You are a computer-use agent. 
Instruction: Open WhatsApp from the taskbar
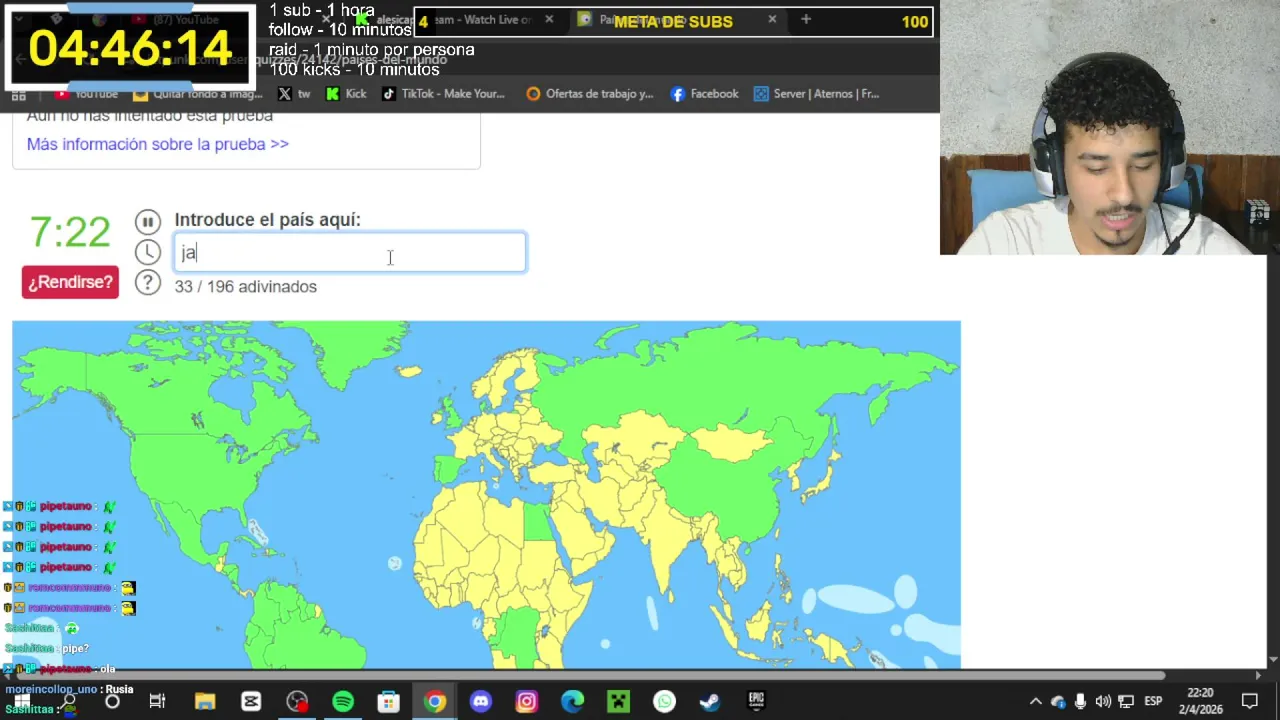pyautogui.click(x=664, y=702)
